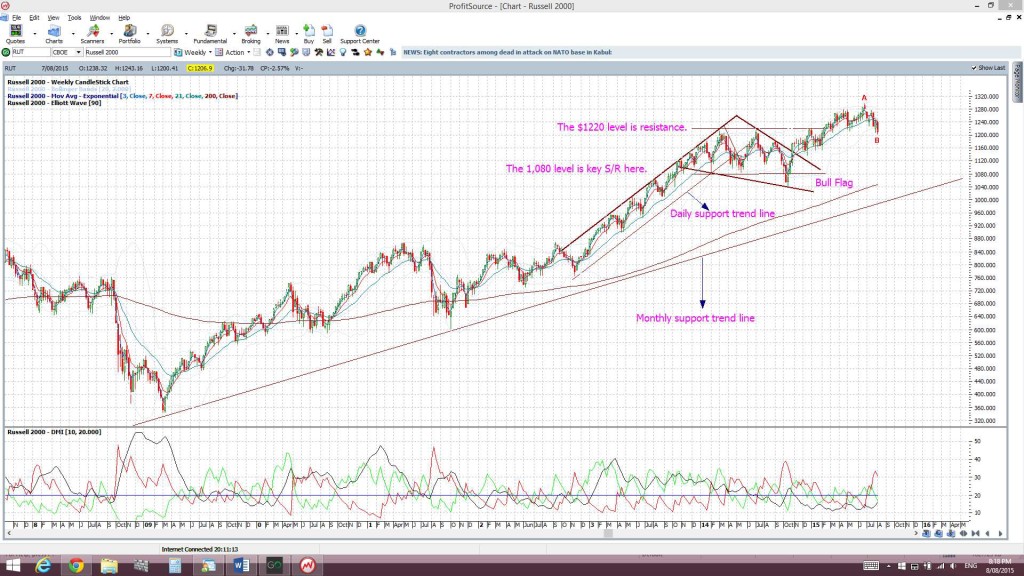
Task: Open Internet Explorer from the taskbar
Action: click(43, 565)
